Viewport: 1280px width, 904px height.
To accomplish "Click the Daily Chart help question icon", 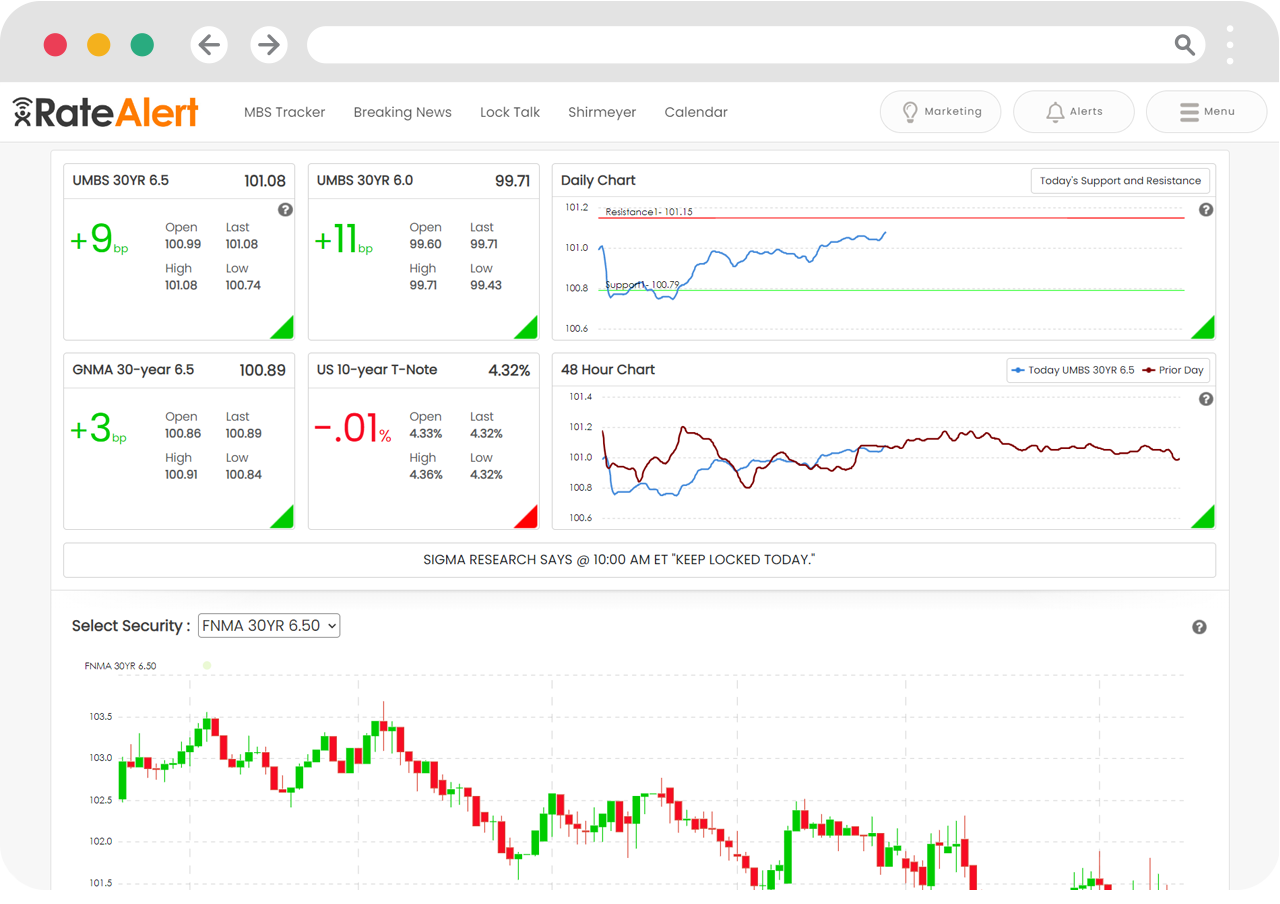I will 1205,210.
